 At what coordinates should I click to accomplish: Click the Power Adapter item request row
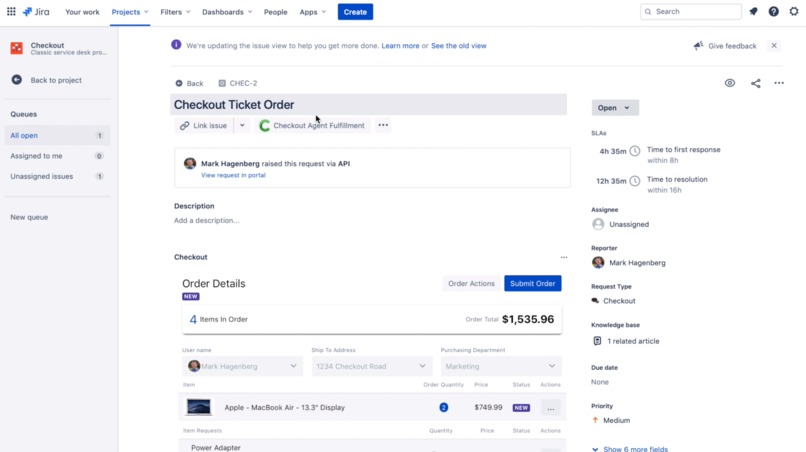pos(372,446)
